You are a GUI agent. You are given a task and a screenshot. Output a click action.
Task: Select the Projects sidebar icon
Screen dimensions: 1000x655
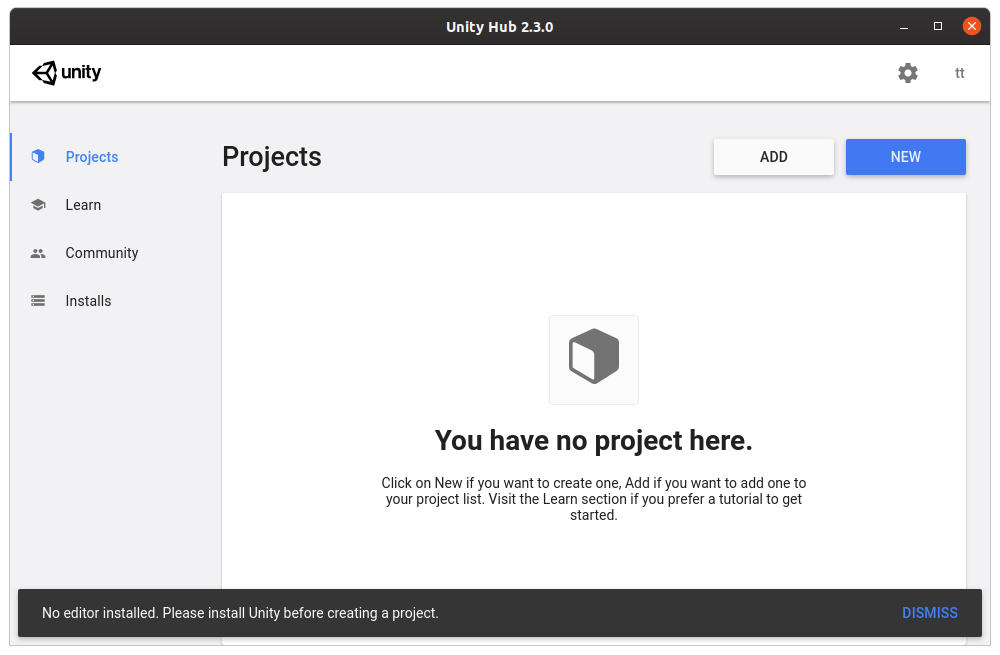38,156
